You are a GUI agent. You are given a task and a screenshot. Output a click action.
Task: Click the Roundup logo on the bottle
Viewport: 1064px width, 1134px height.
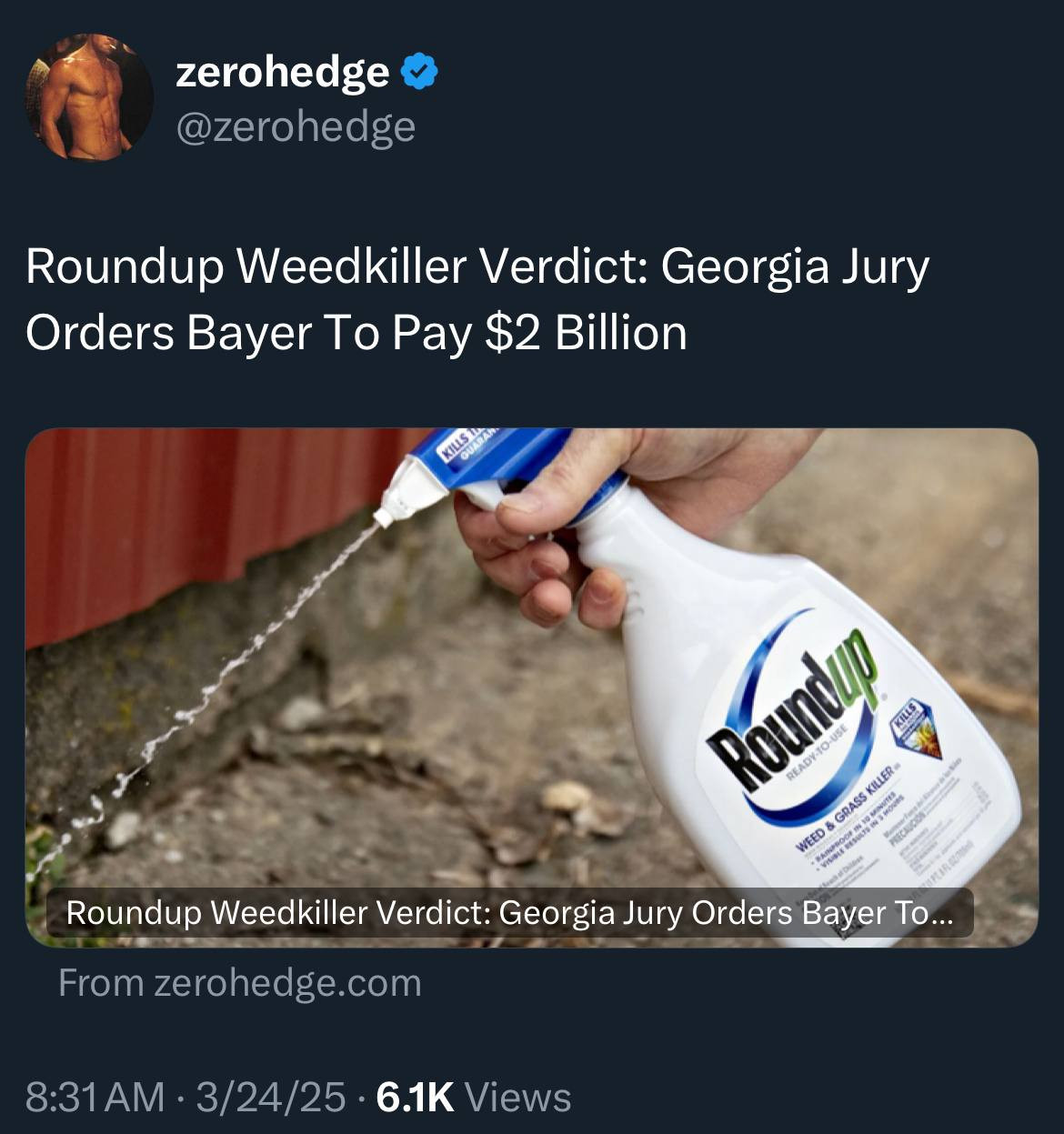point(796,714)
